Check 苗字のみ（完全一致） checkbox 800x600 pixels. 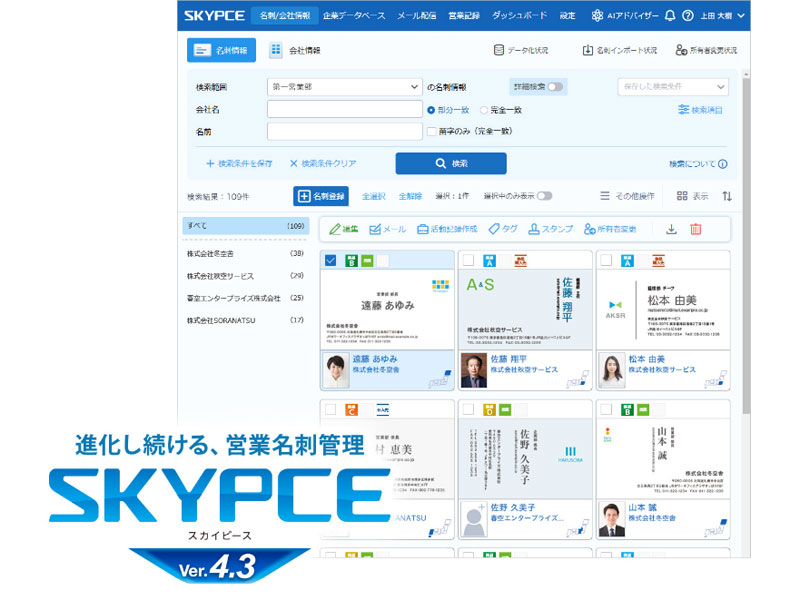[432, 132]
